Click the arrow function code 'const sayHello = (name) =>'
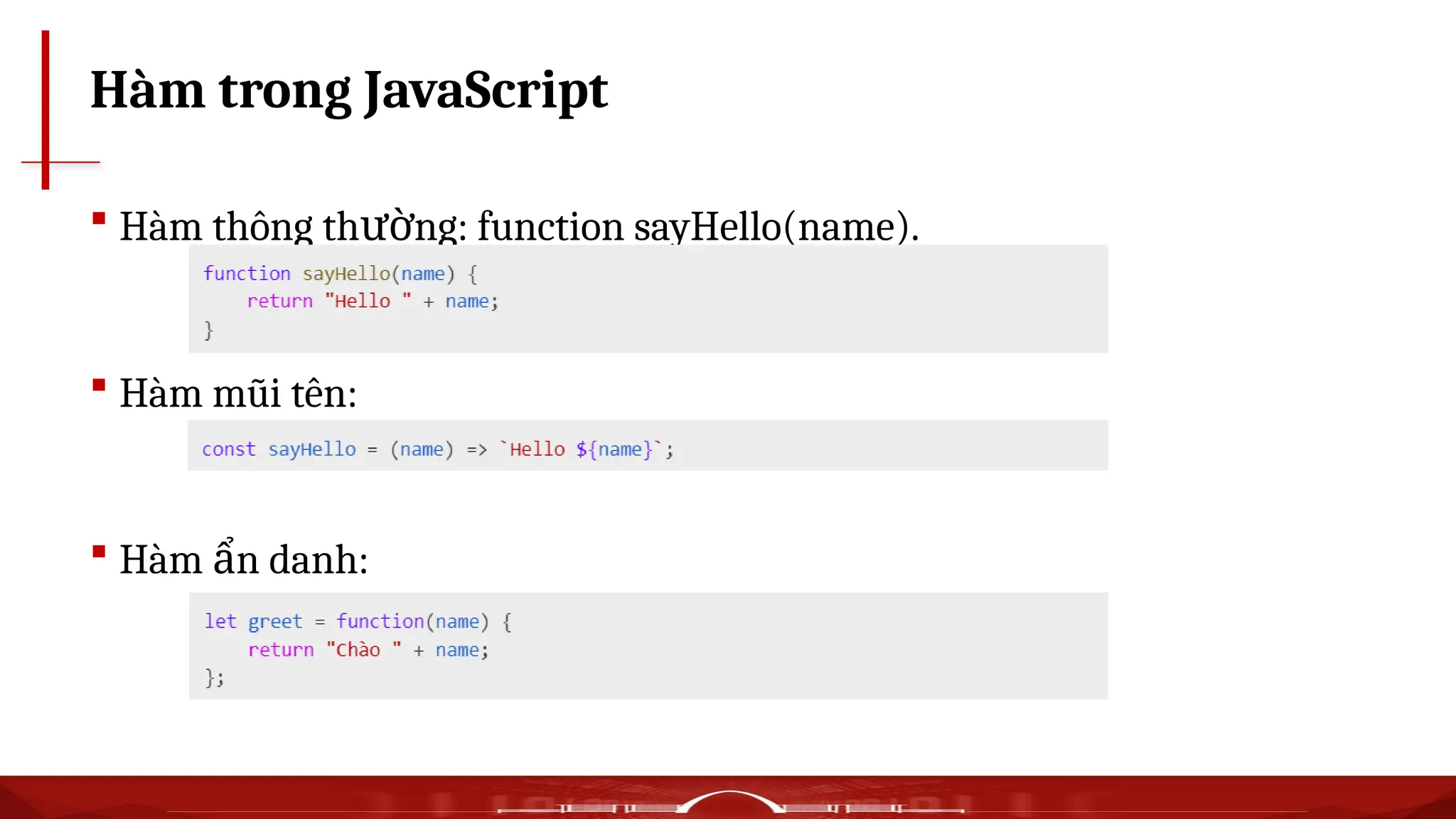1456x819 pixels. tap(345, 449)
